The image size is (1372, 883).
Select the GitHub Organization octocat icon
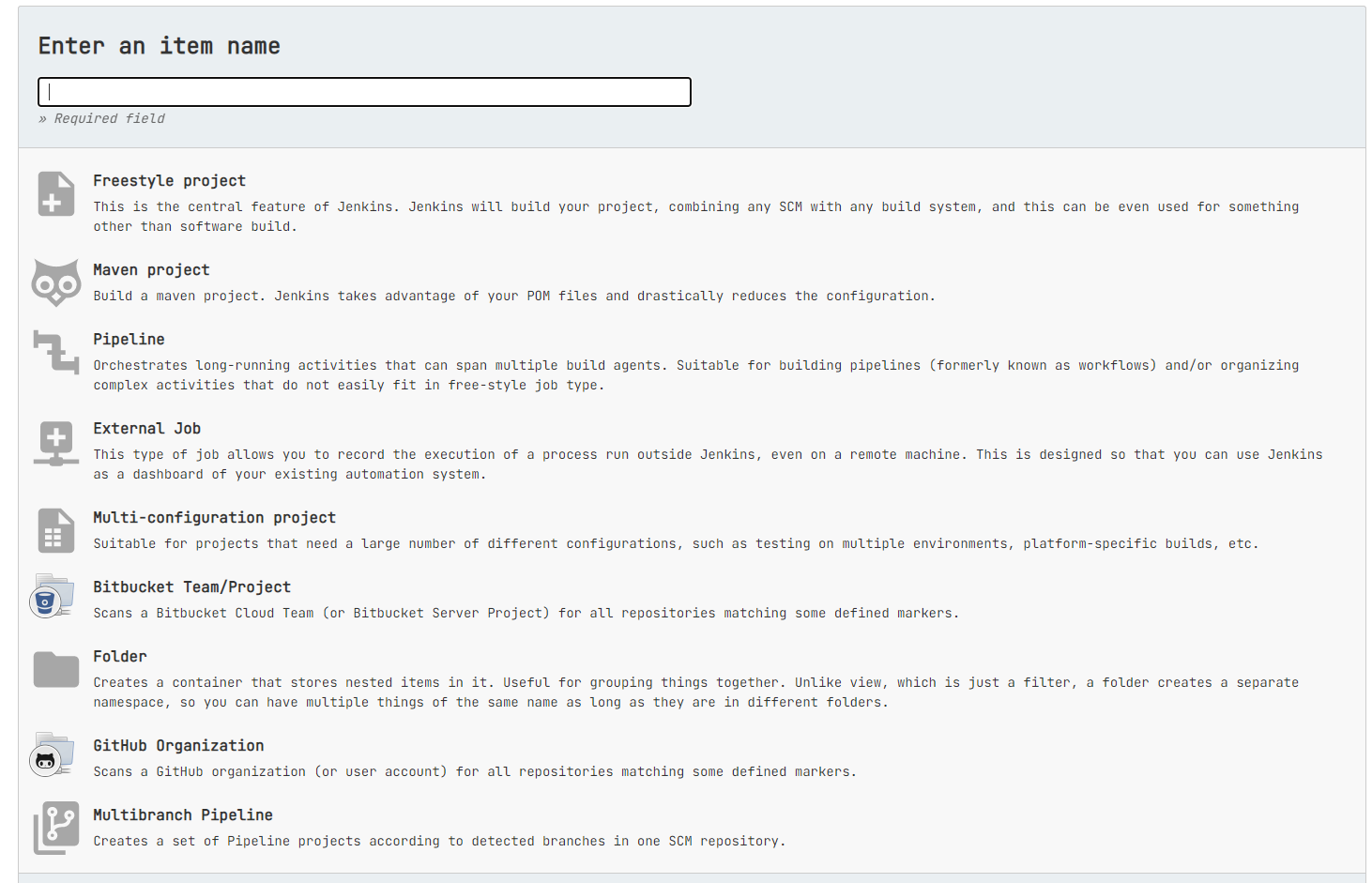coord(53,755)
